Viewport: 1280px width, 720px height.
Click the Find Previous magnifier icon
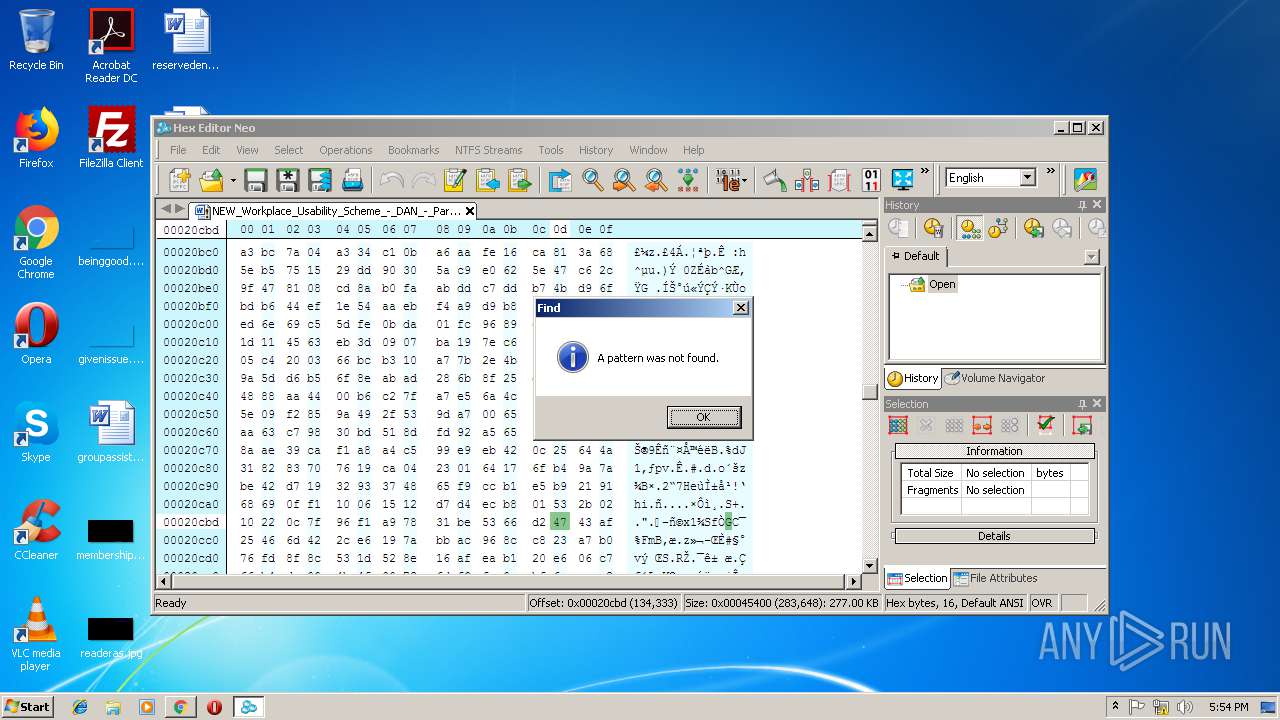pos(624,180)
